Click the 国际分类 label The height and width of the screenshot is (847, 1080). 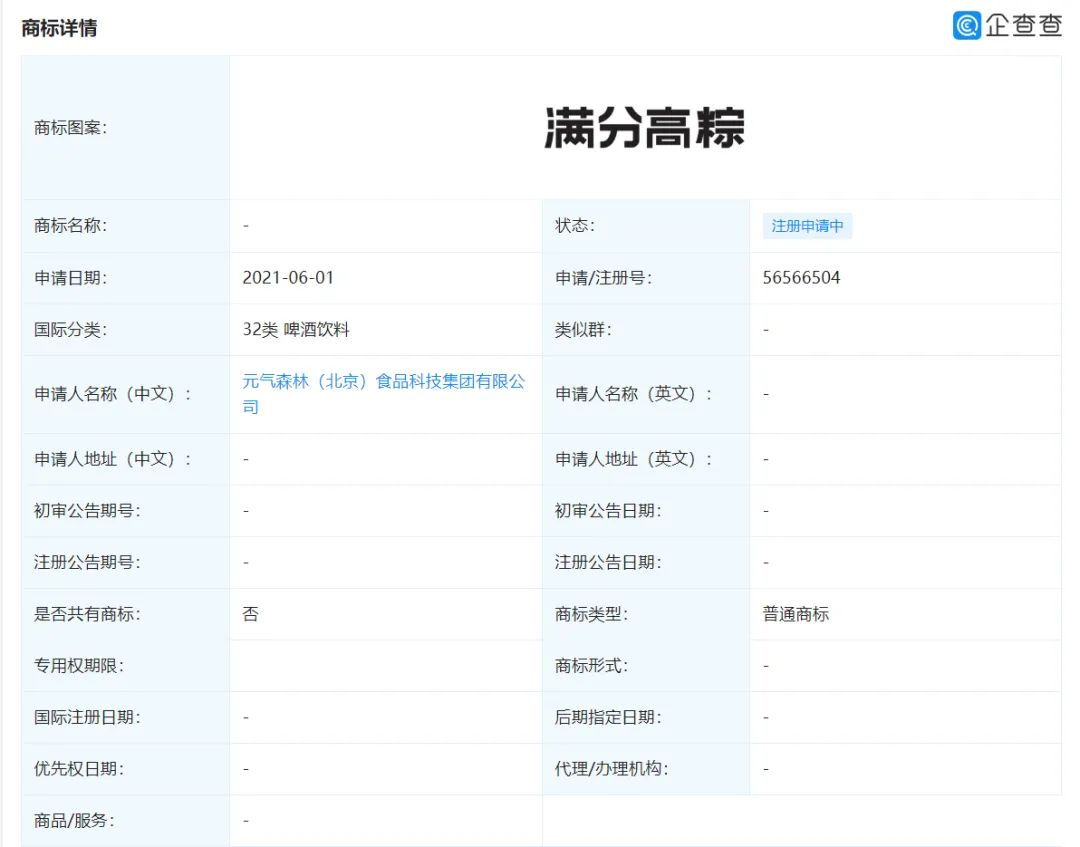(x=70, y=330)
